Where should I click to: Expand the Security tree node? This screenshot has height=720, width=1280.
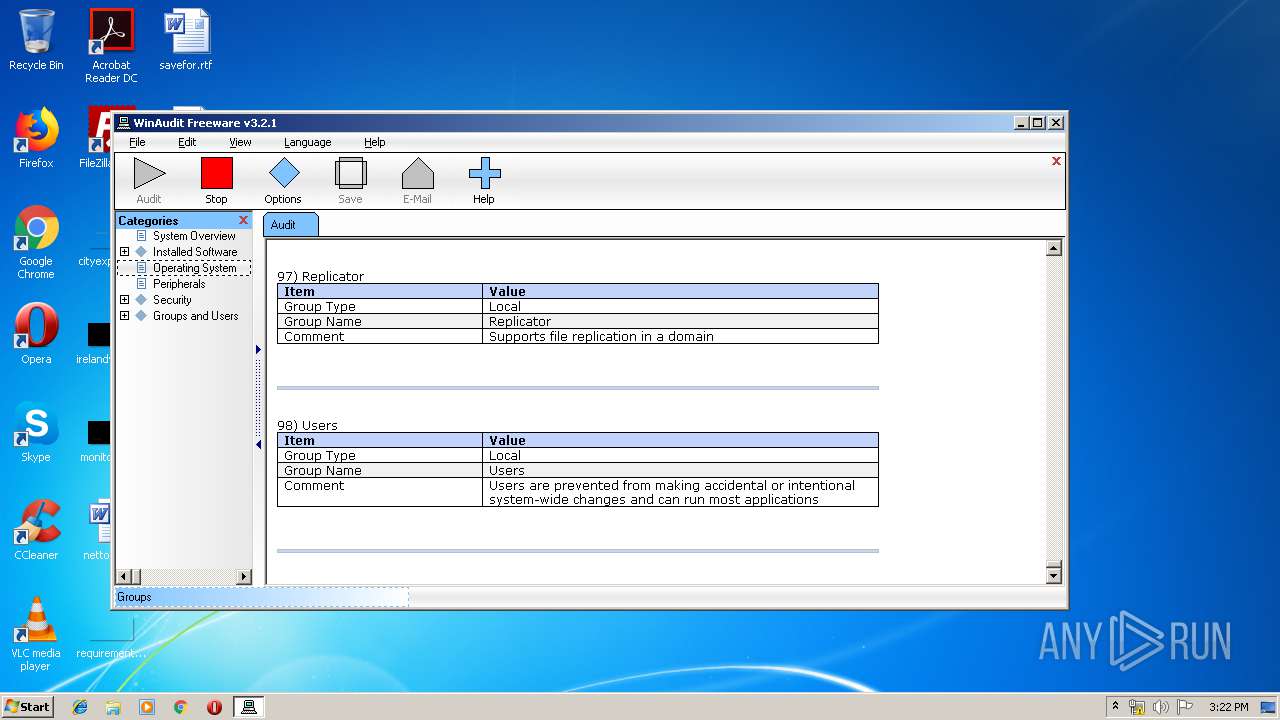[x=124, y=300]
